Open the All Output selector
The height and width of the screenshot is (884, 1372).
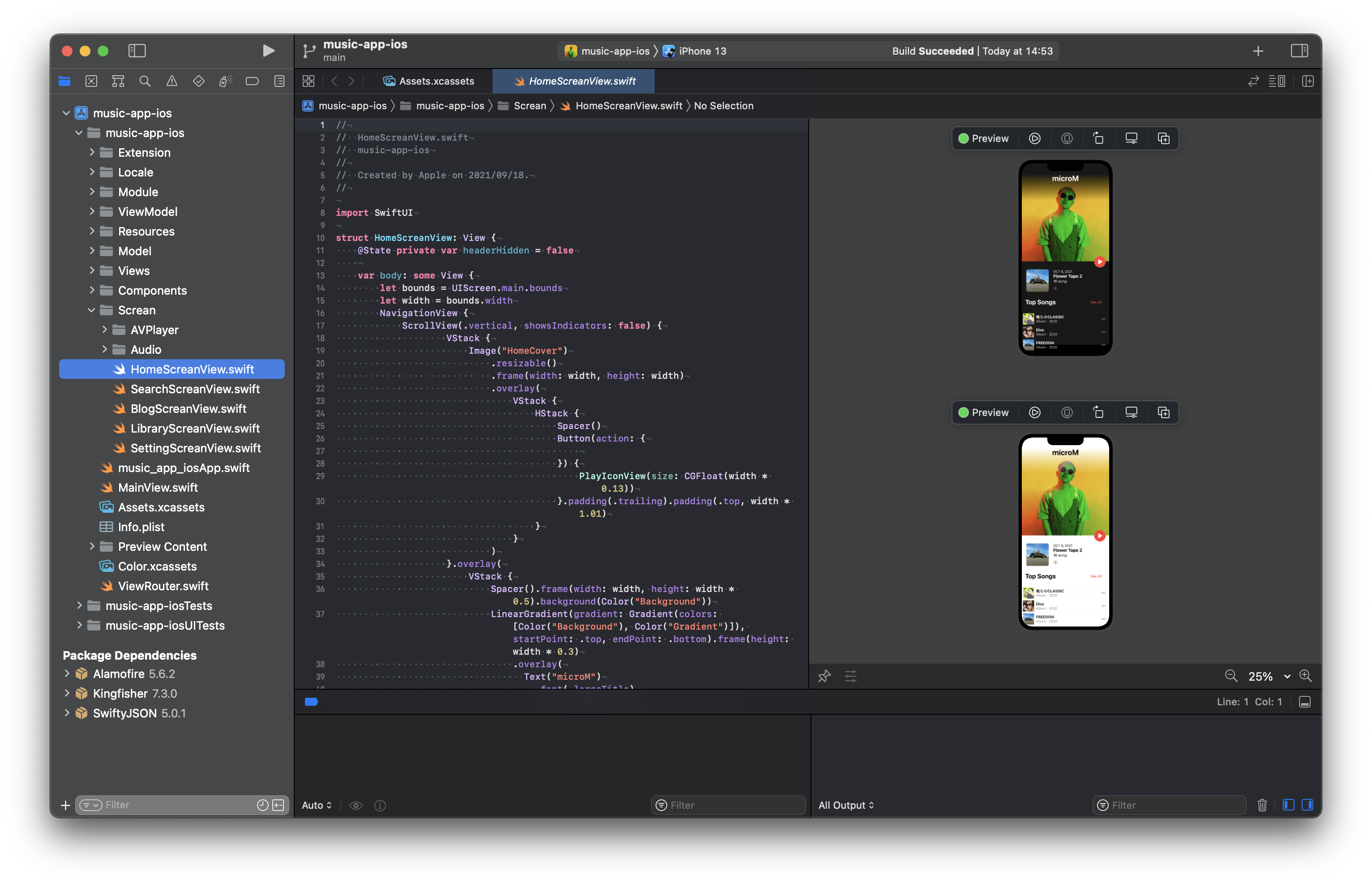846,805
